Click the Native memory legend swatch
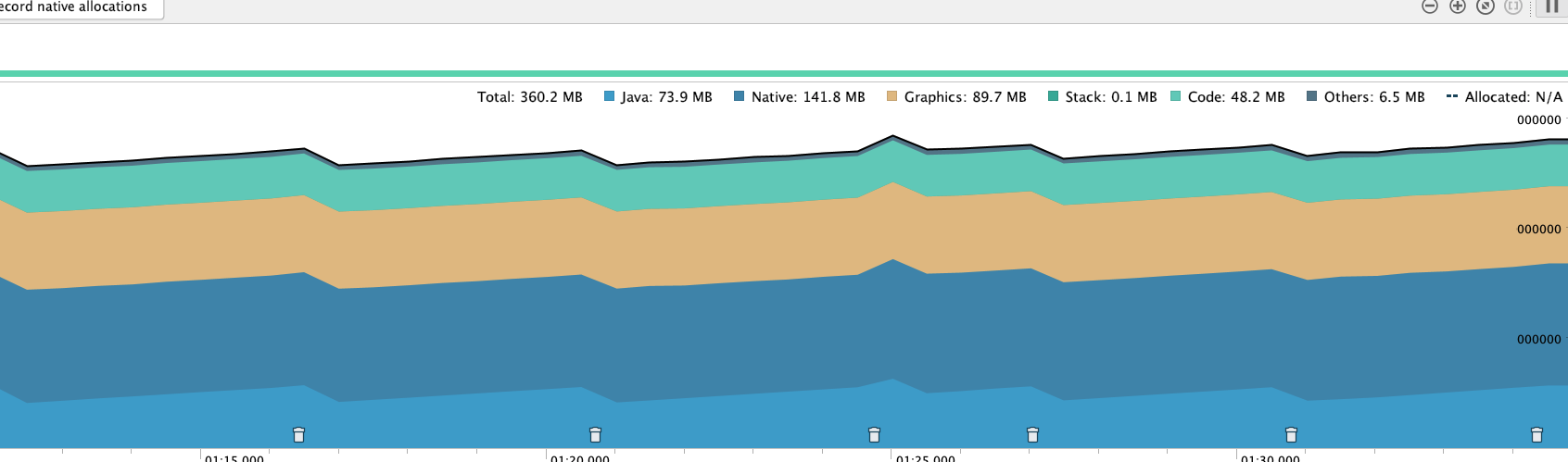This screenshot has height=462, width=1568. coord(739,96)
